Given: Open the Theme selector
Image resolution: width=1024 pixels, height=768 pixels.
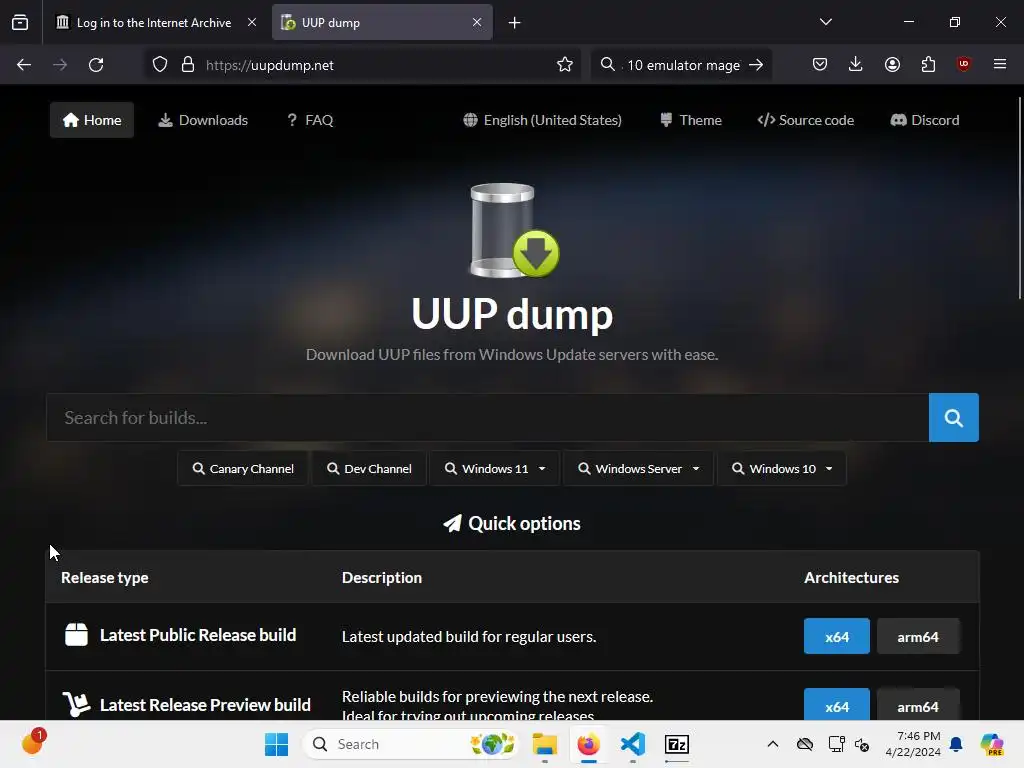Looking at the screenshot, I should 690,120.
